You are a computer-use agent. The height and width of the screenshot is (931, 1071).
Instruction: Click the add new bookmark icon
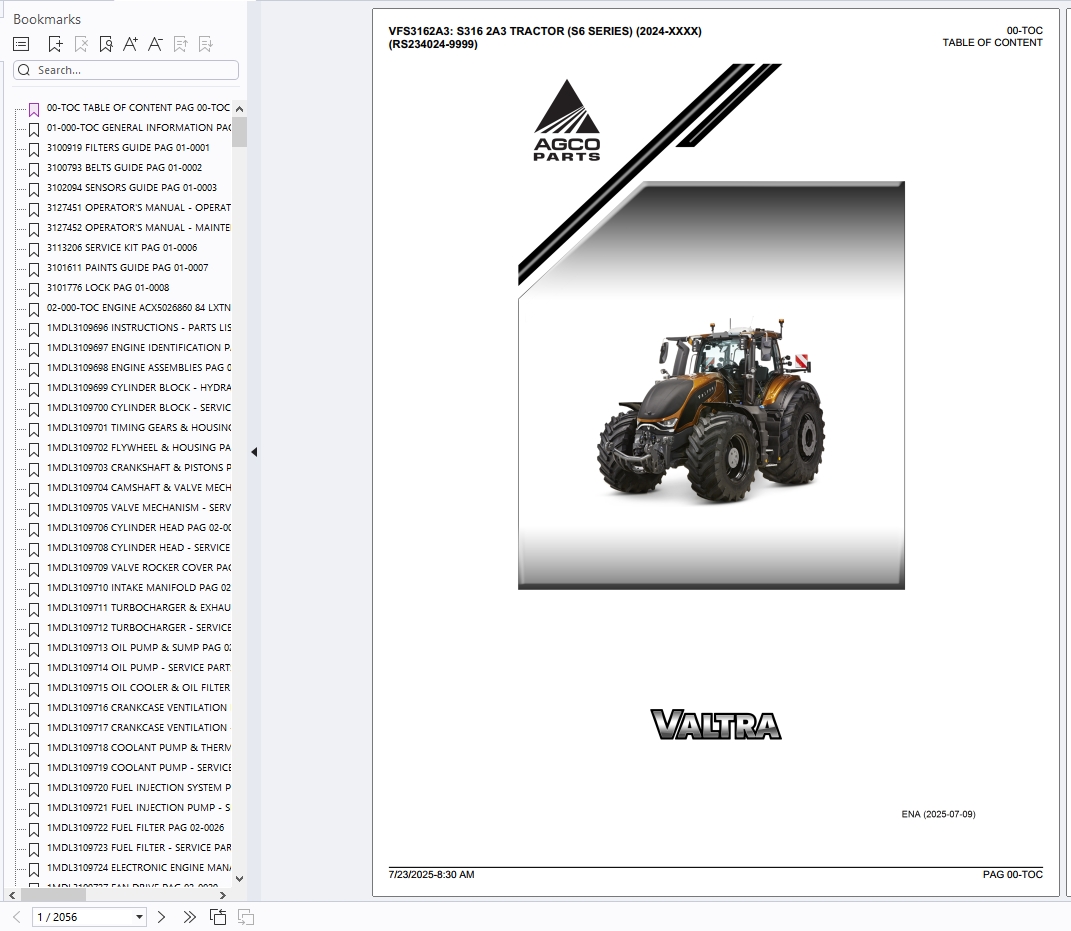tap(55, 44)
